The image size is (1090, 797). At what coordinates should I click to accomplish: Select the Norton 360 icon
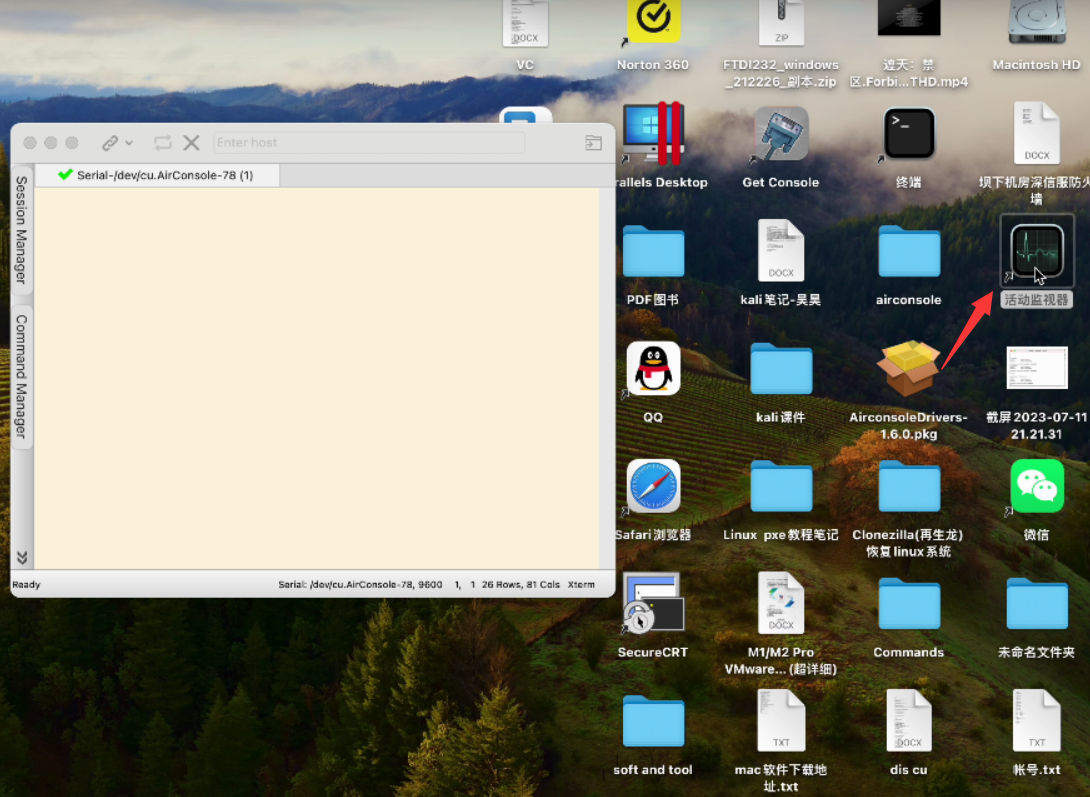click(653, 21)
